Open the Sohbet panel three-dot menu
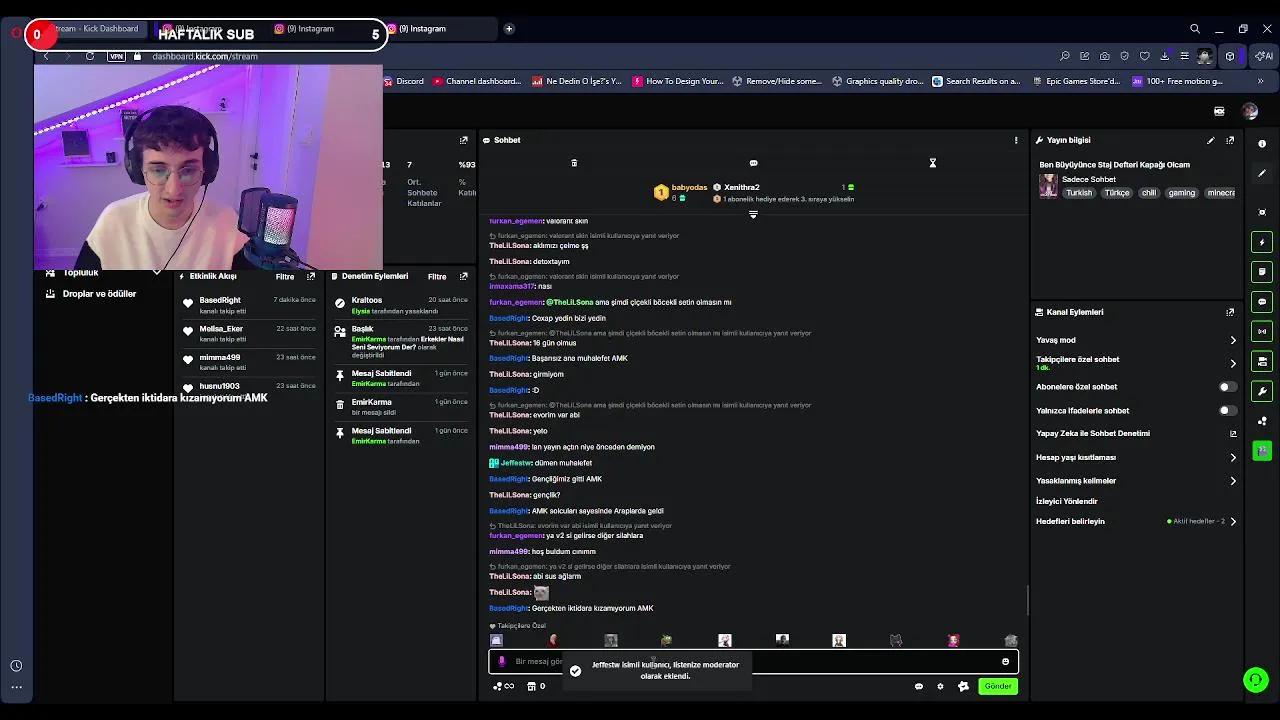The image size is (1280, 720). coord(1016,140)
